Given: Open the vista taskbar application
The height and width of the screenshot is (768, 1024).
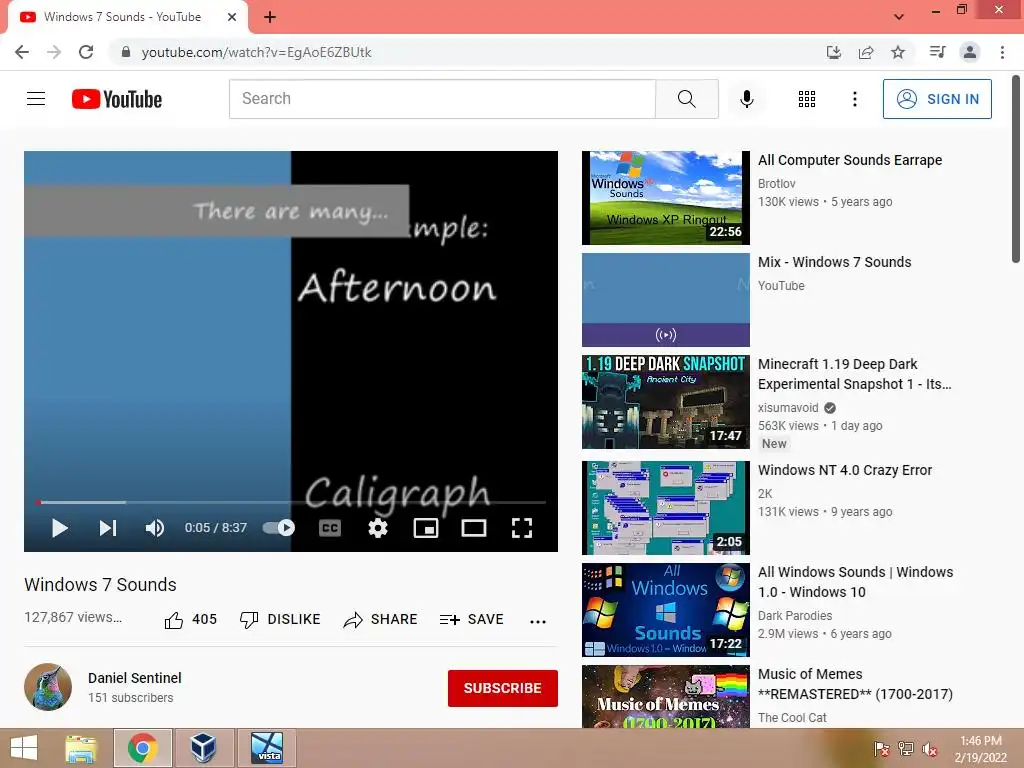Looking at the screenshot, I should pyautogui.click(x=267, y=748).
